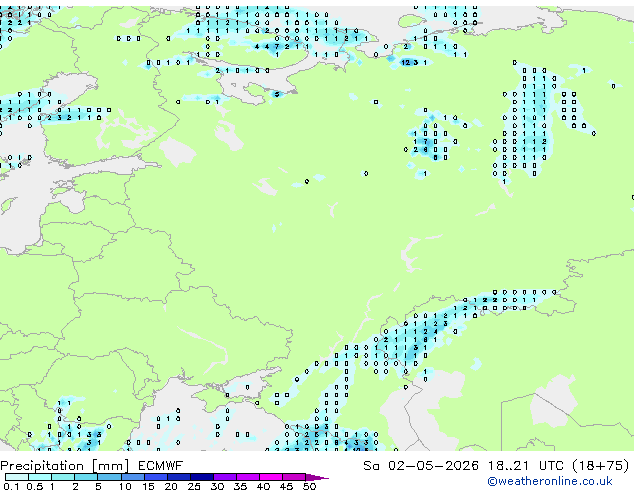Click the '20' legend value
This screenshot has width=634, height=490.
pos(171,486)
